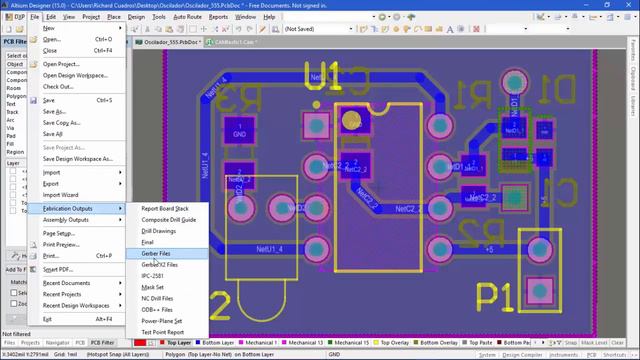640x360 pixels.
Task: Click the Clear button in layer bar
Action: (618, 343)
